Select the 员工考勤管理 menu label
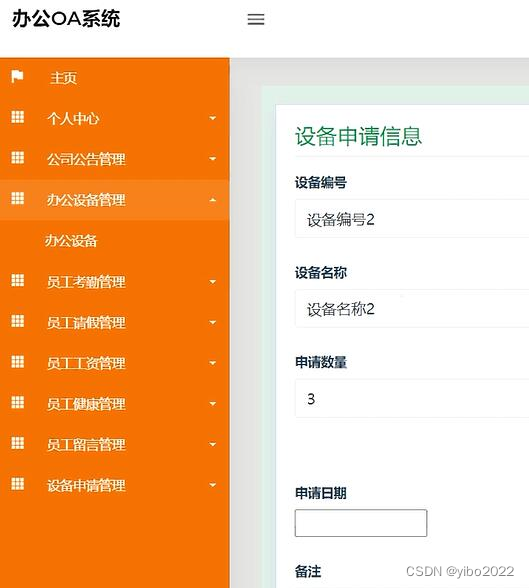 point(86,282)
